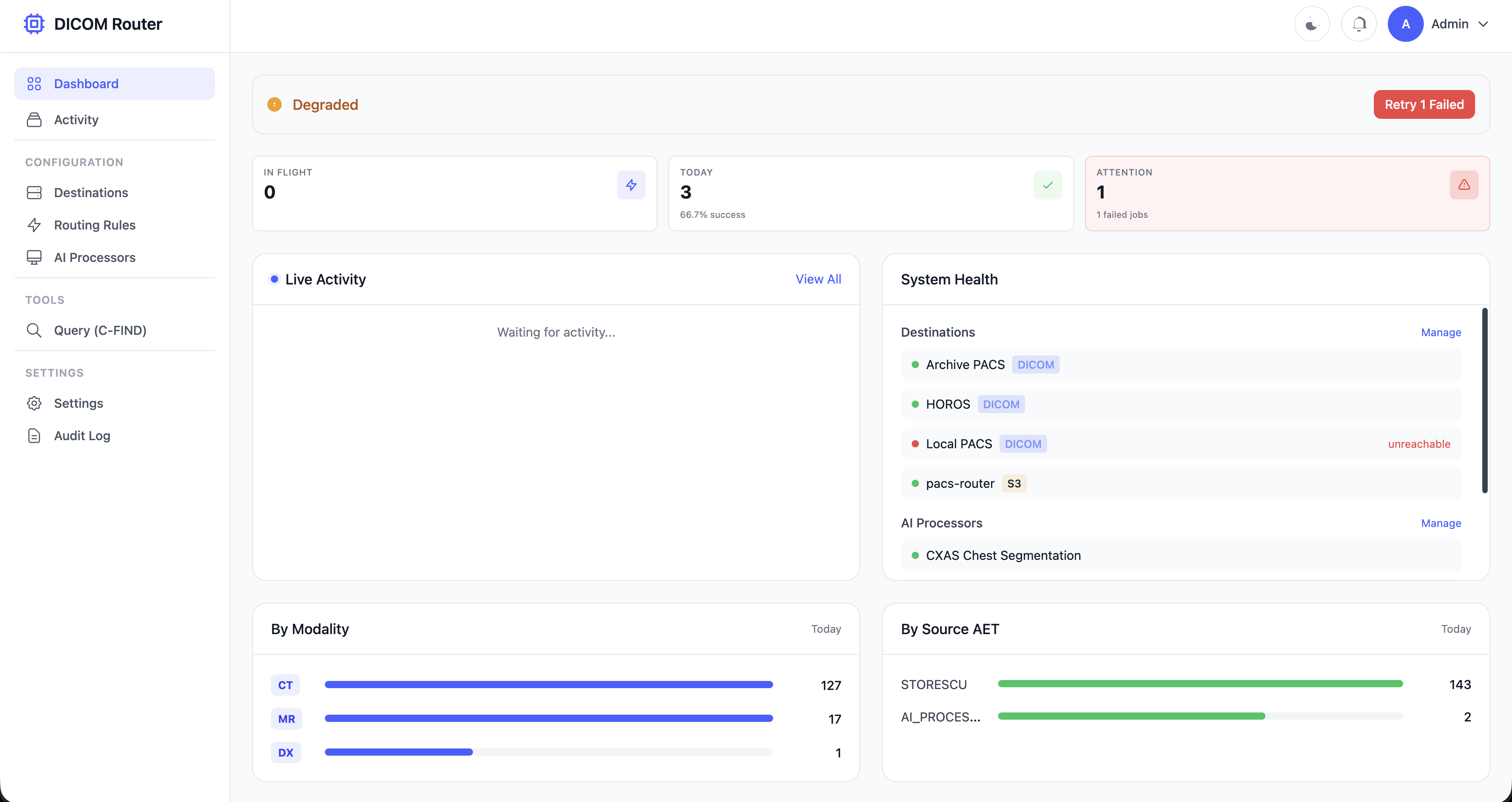Image resolution: width=1512 pixels, height=802 pixels.
Task: Click the Query C-FIND magnifier icon
Action: [x=34, y=330]
